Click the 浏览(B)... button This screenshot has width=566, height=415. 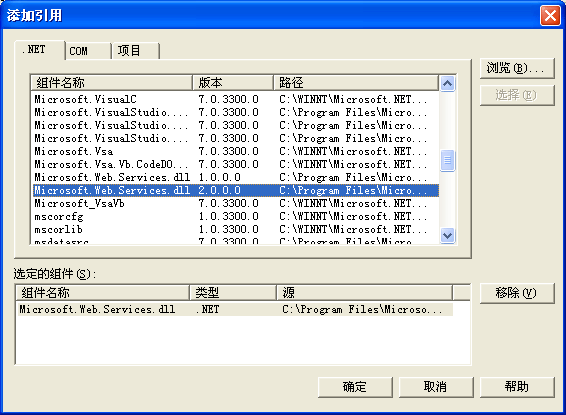517,68
